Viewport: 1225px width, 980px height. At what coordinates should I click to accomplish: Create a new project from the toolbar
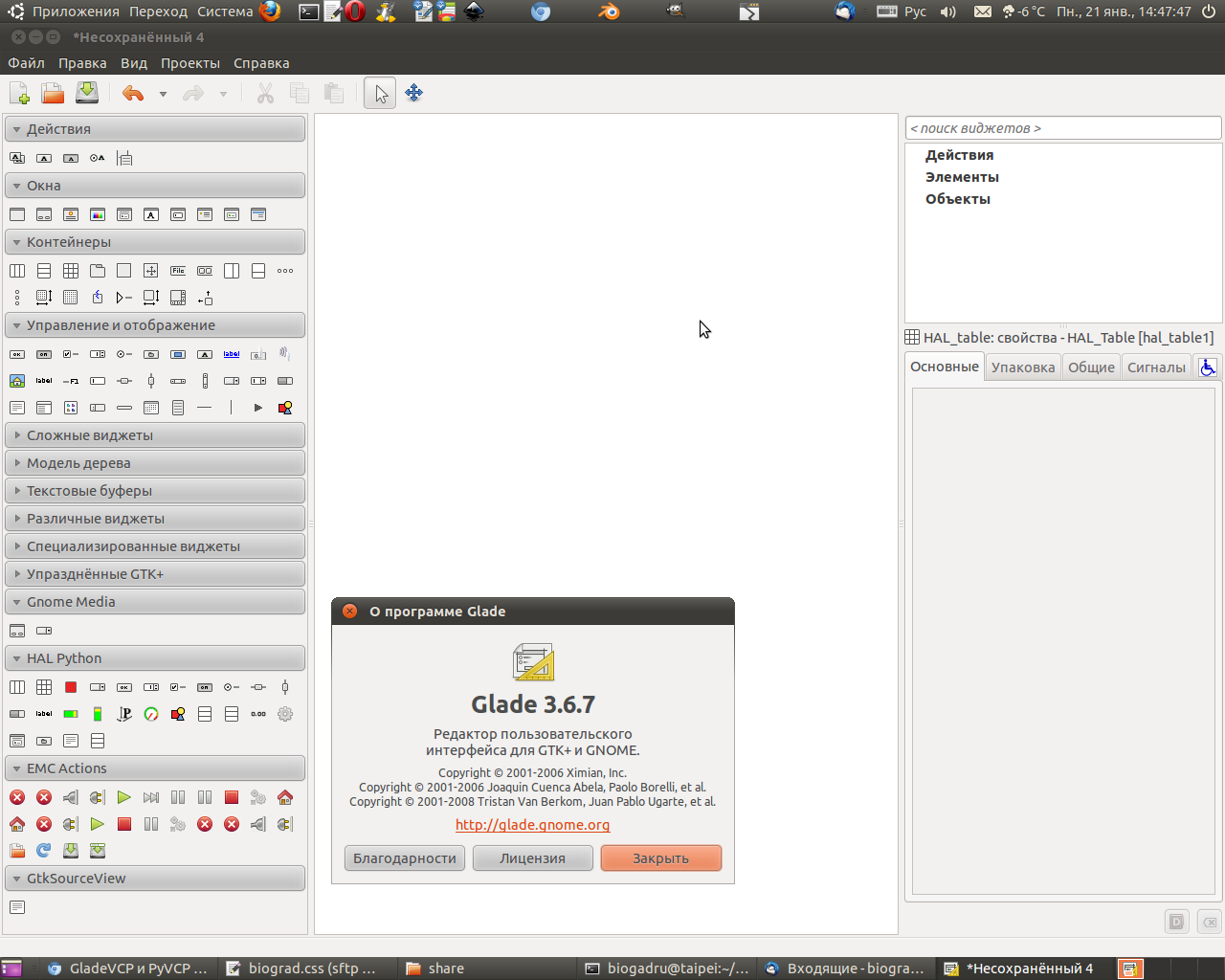click(19, 93)
